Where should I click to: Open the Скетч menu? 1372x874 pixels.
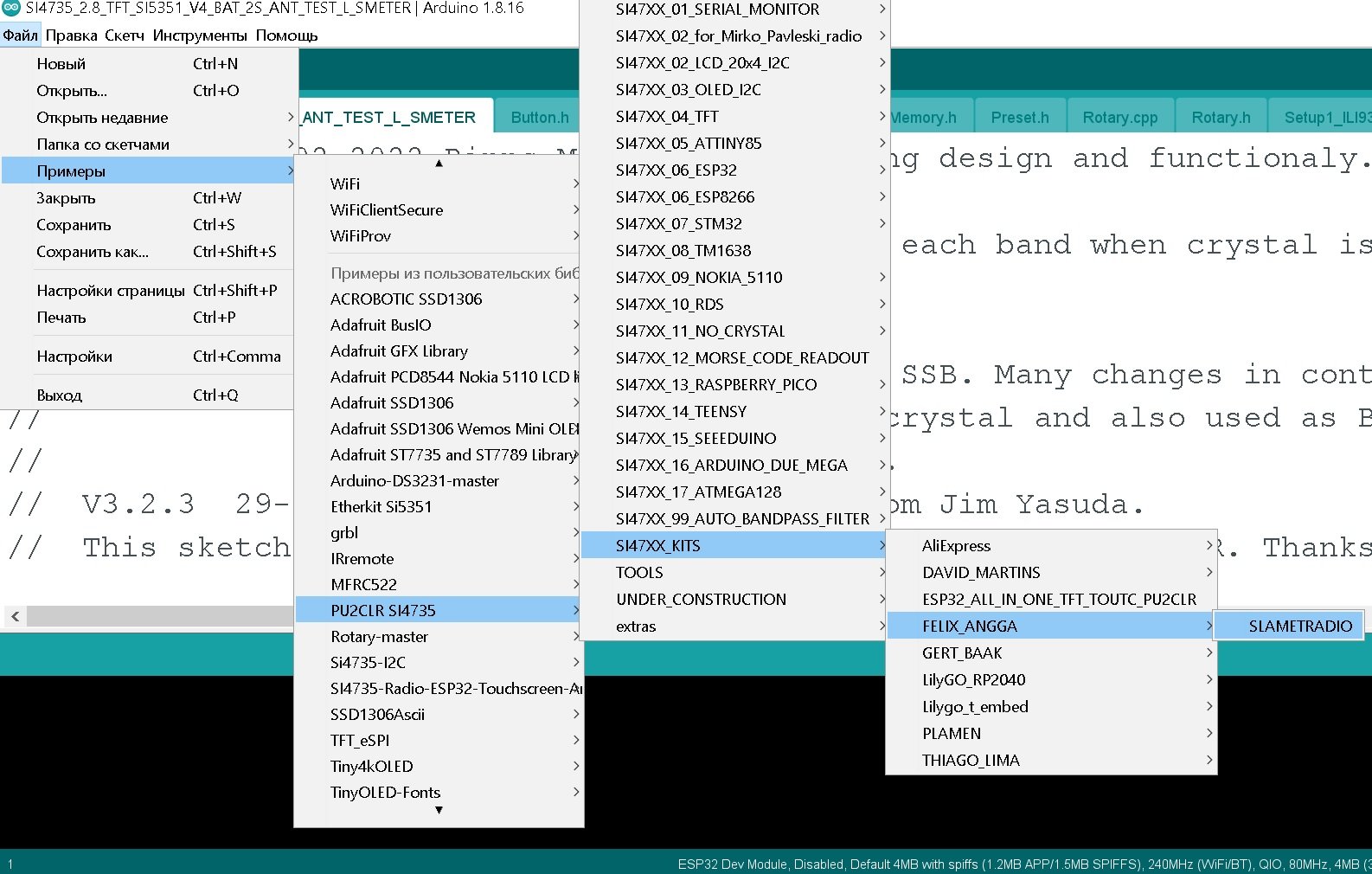click(x=125, y=35)
